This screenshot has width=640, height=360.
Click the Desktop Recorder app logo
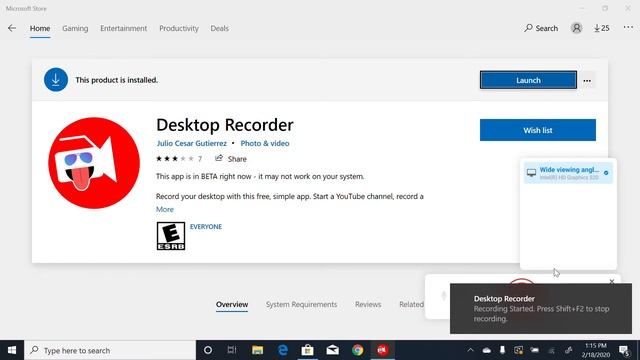click(x=94, y=163)
